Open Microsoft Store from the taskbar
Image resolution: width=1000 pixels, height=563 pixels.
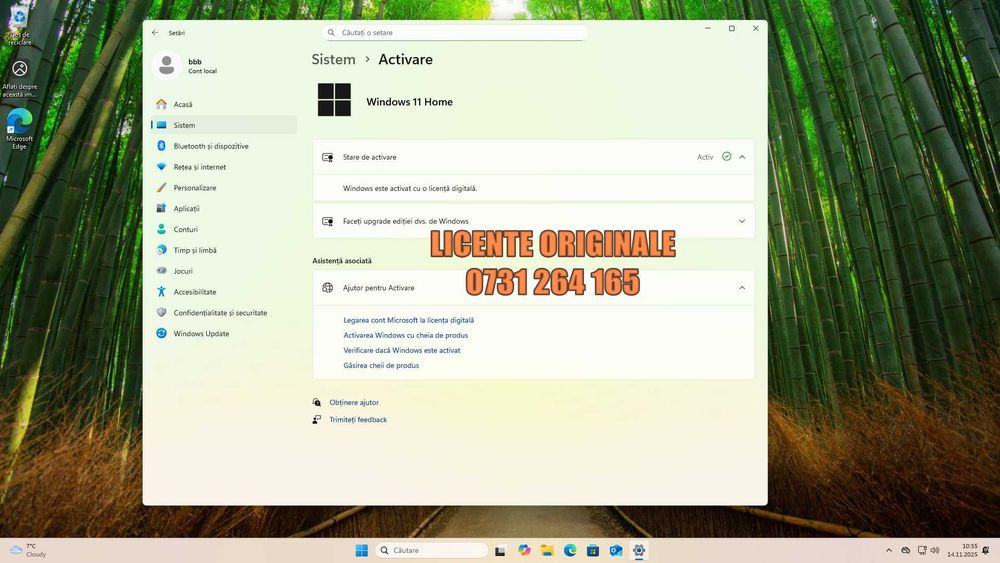[x=593, y=550]
